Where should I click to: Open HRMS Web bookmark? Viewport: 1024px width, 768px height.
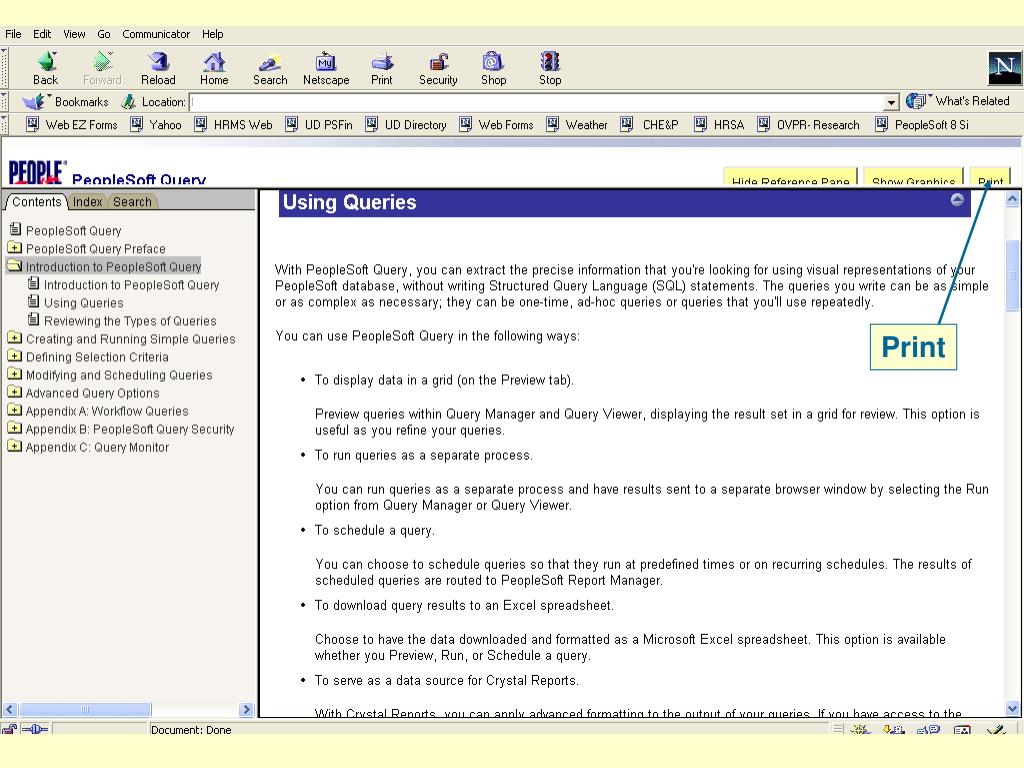coord(233,125)
